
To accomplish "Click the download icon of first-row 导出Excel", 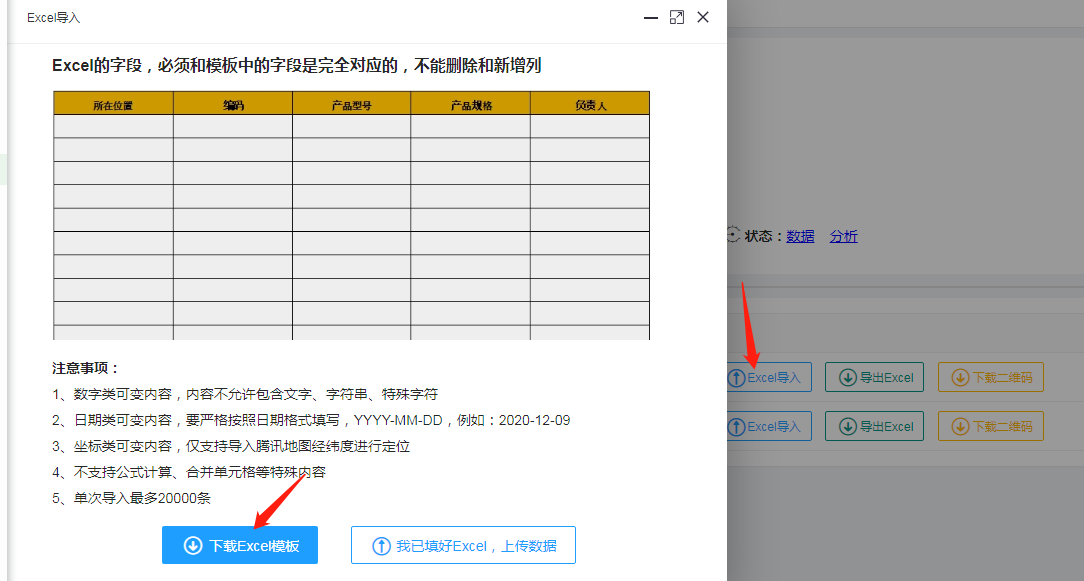I will 847,378.
